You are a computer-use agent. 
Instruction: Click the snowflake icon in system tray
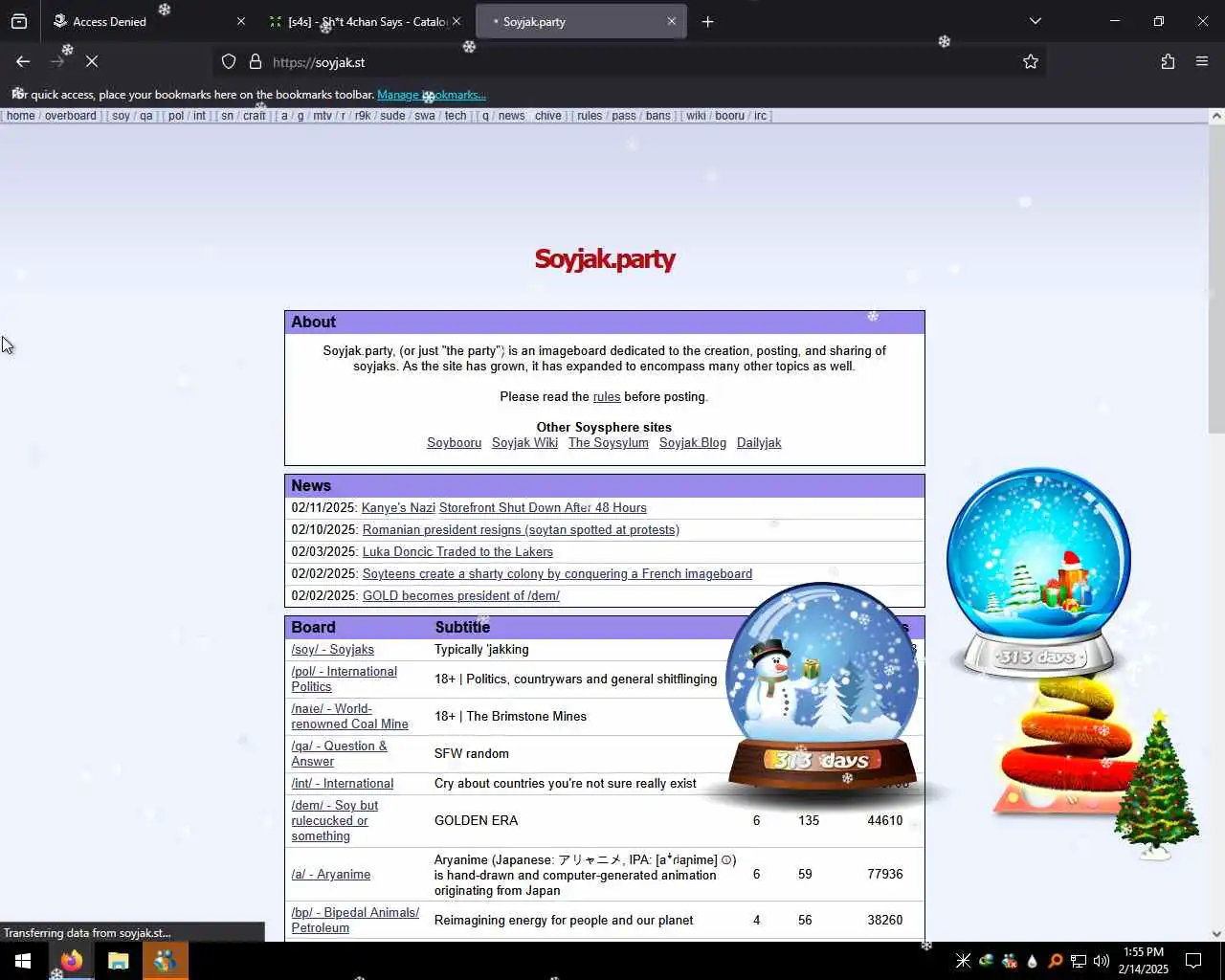tap(963, 961)
